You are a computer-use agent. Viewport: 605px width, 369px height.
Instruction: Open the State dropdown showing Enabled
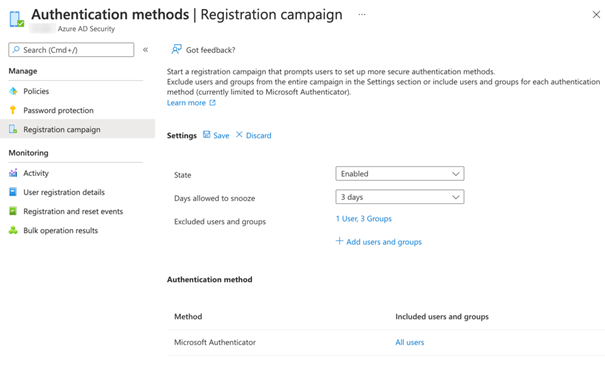pos(400,174)
